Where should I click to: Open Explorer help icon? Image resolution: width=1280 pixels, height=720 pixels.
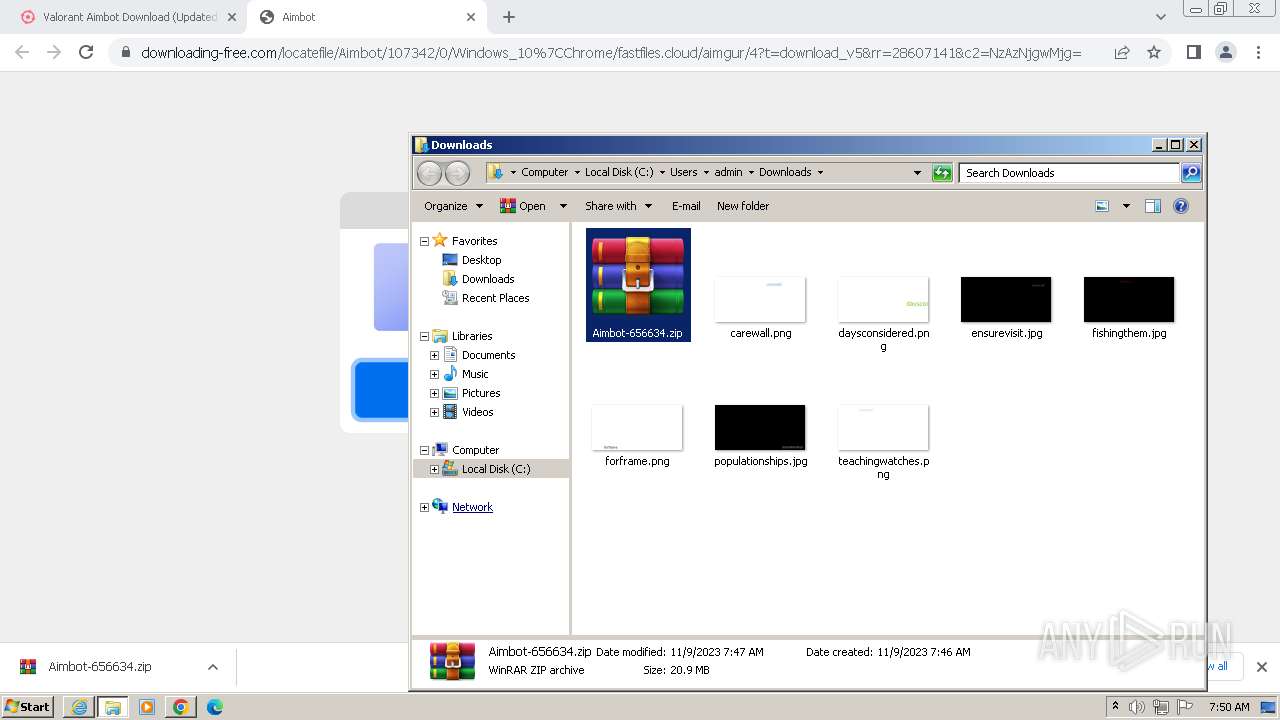point(1181,206)
